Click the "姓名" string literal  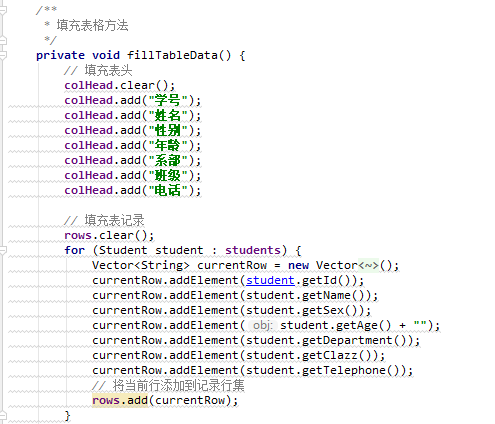point(168,115)
